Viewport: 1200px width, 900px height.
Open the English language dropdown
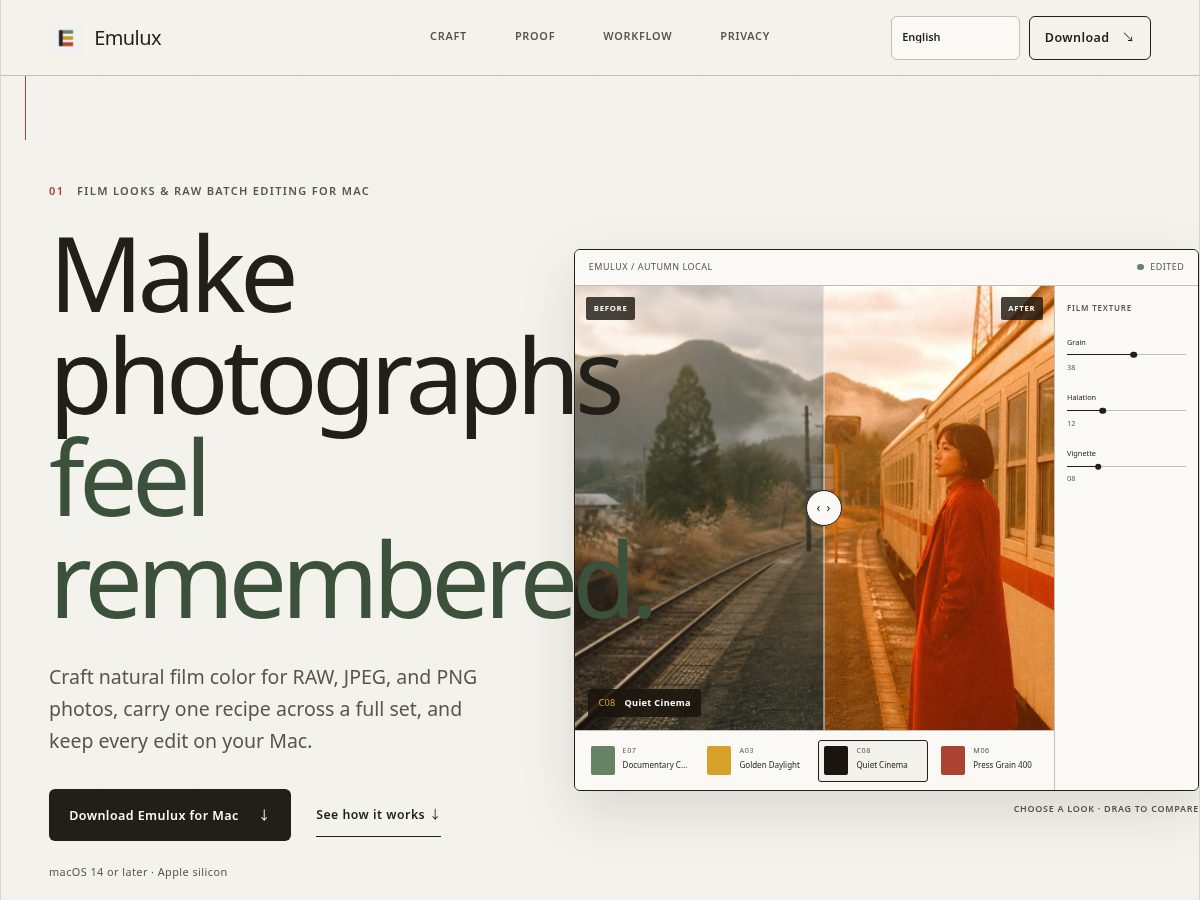pos(955,38)
